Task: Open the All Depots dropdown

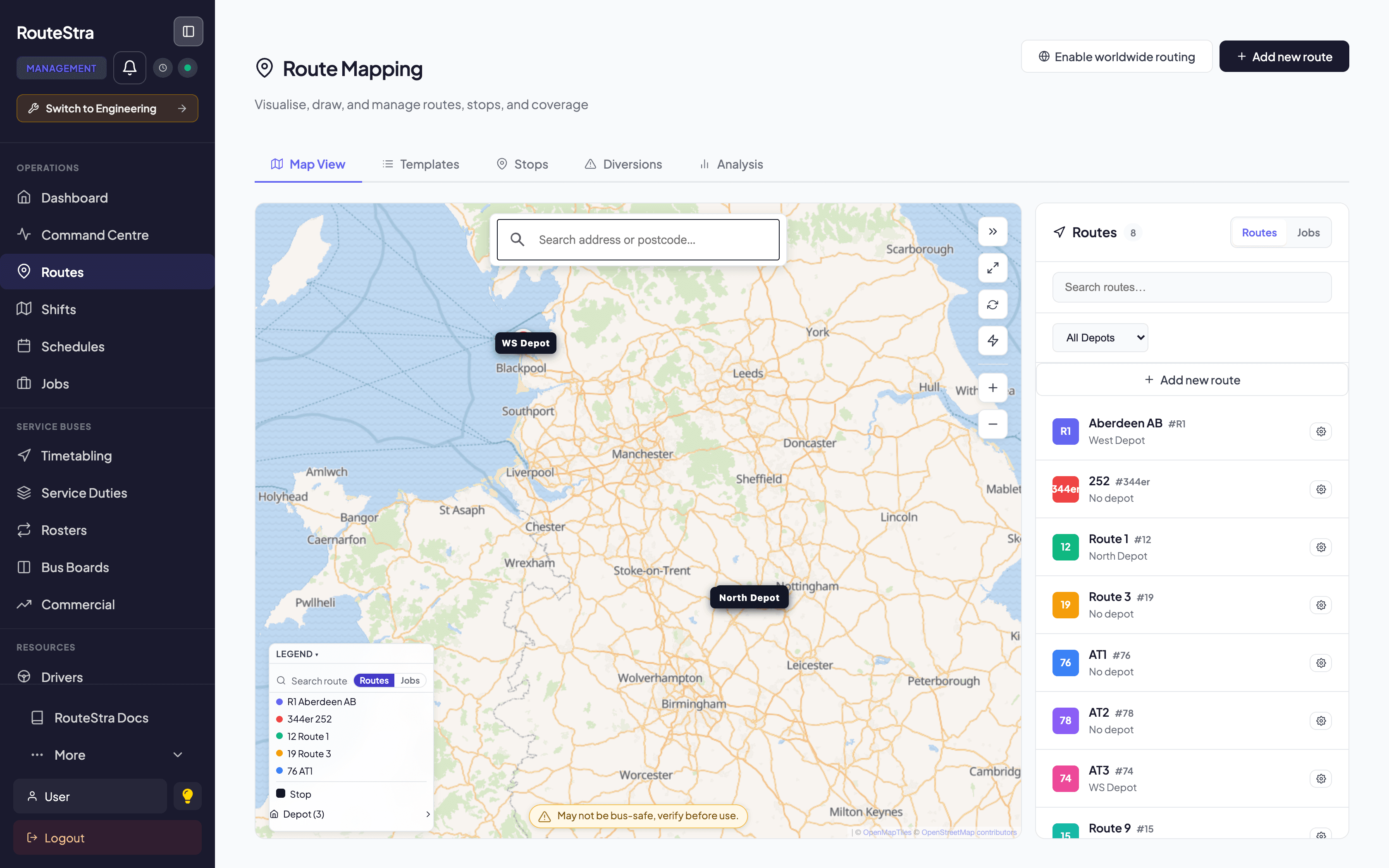Action: (x=1100, y=338)
